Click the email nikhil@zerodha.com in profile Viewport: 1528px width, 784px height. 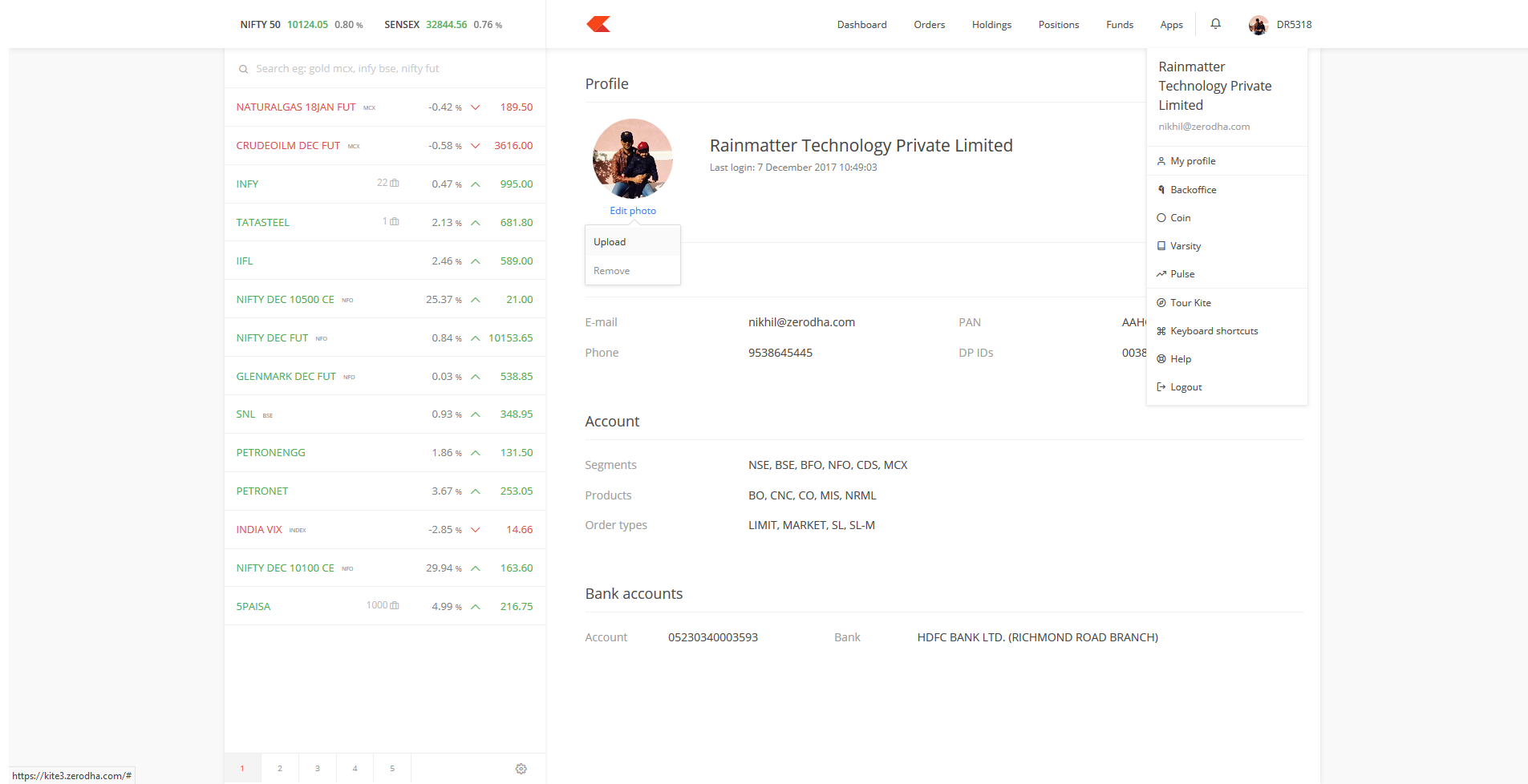[x=801, y=322]
